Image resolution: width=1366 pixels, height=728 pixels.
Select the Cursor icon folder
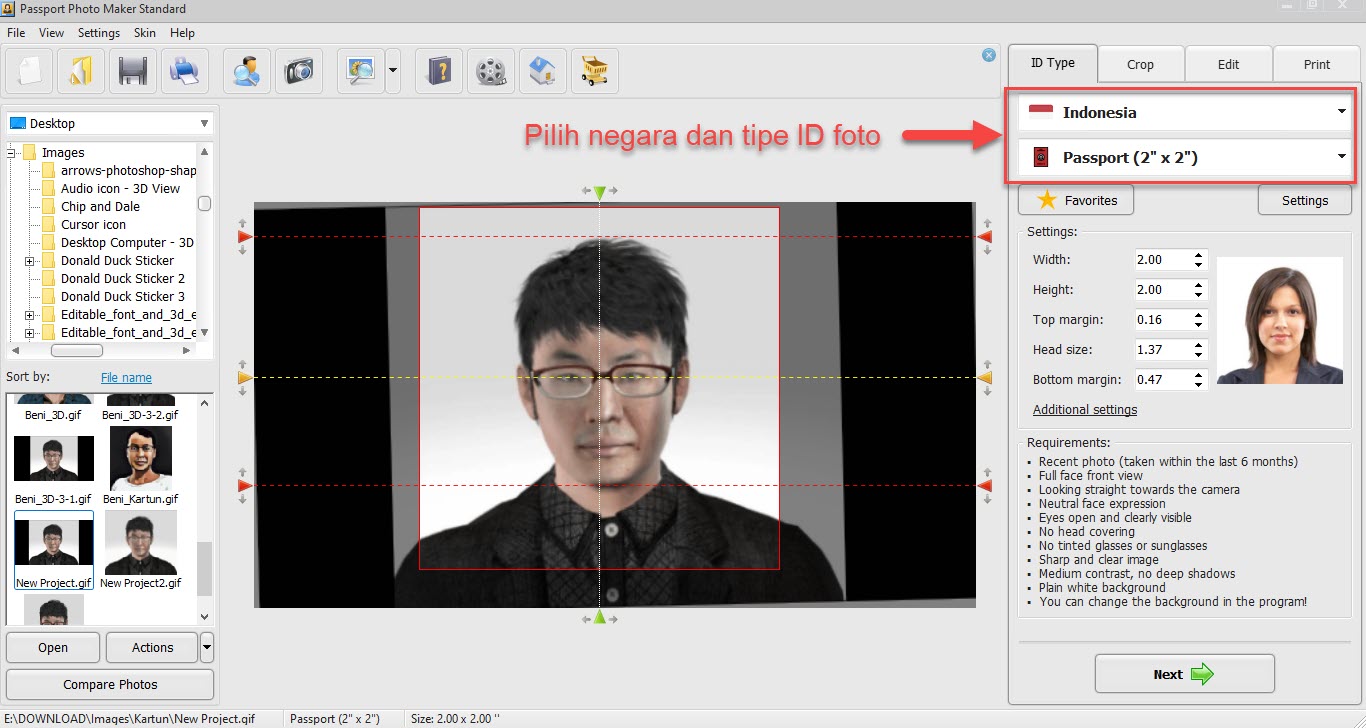tap(93, 225)
